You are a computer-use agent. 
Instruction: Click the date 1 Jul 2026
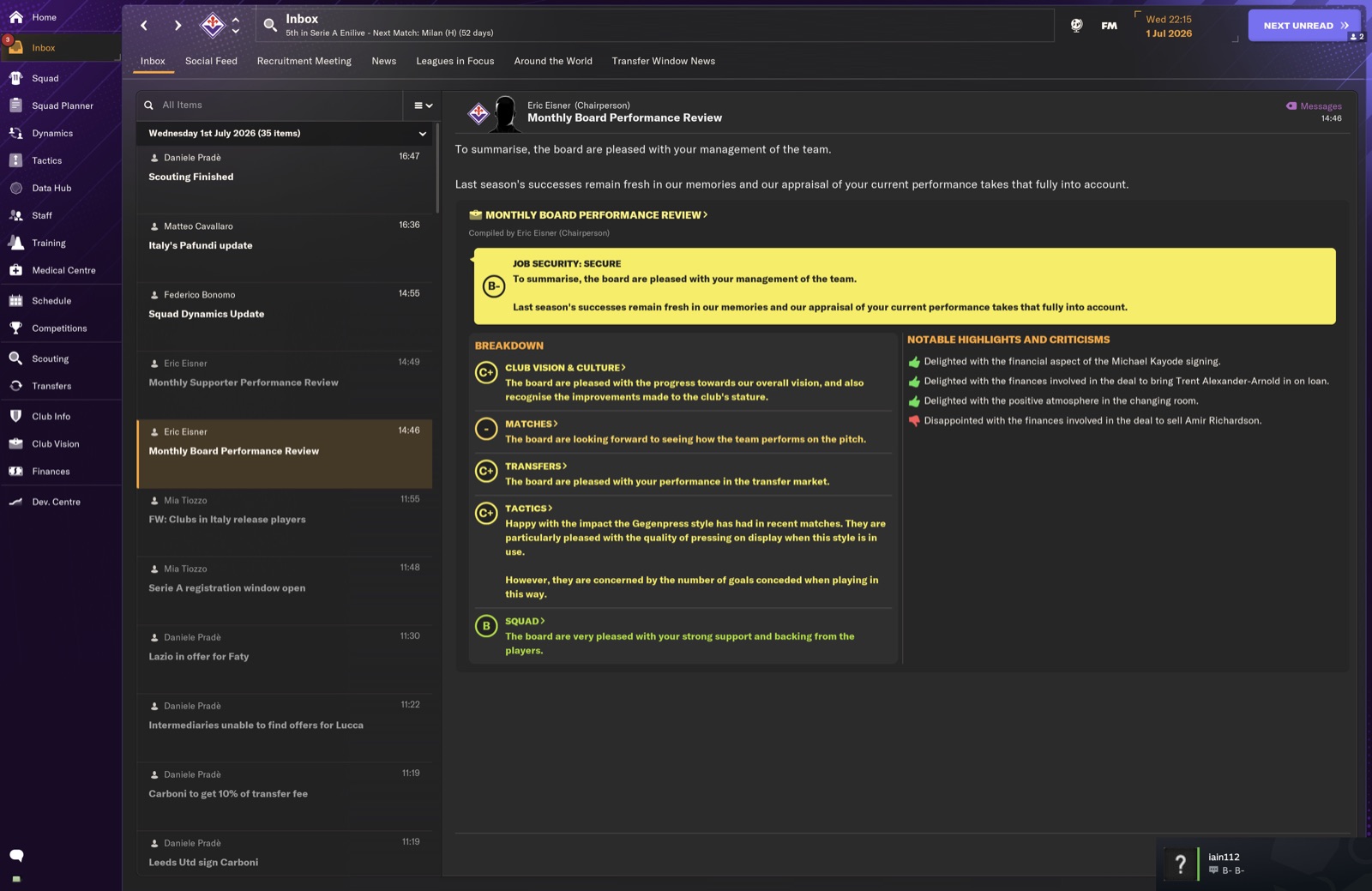point(1169,33)
